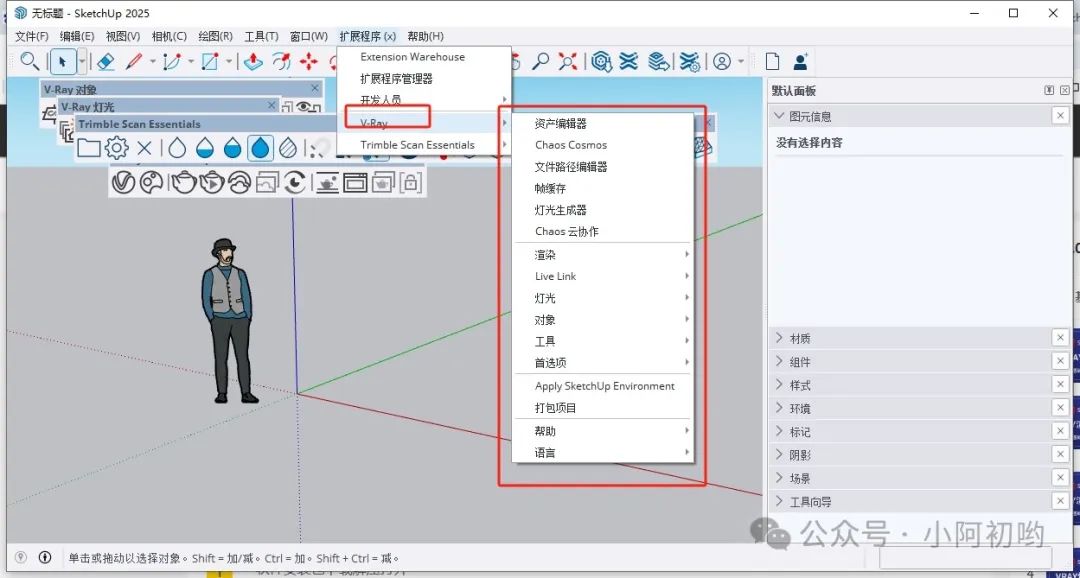Viewport: 1080px width, 578px height.
Task: Choose 扩展程序管理器 from the menu
Action: (x=397, y=79)
